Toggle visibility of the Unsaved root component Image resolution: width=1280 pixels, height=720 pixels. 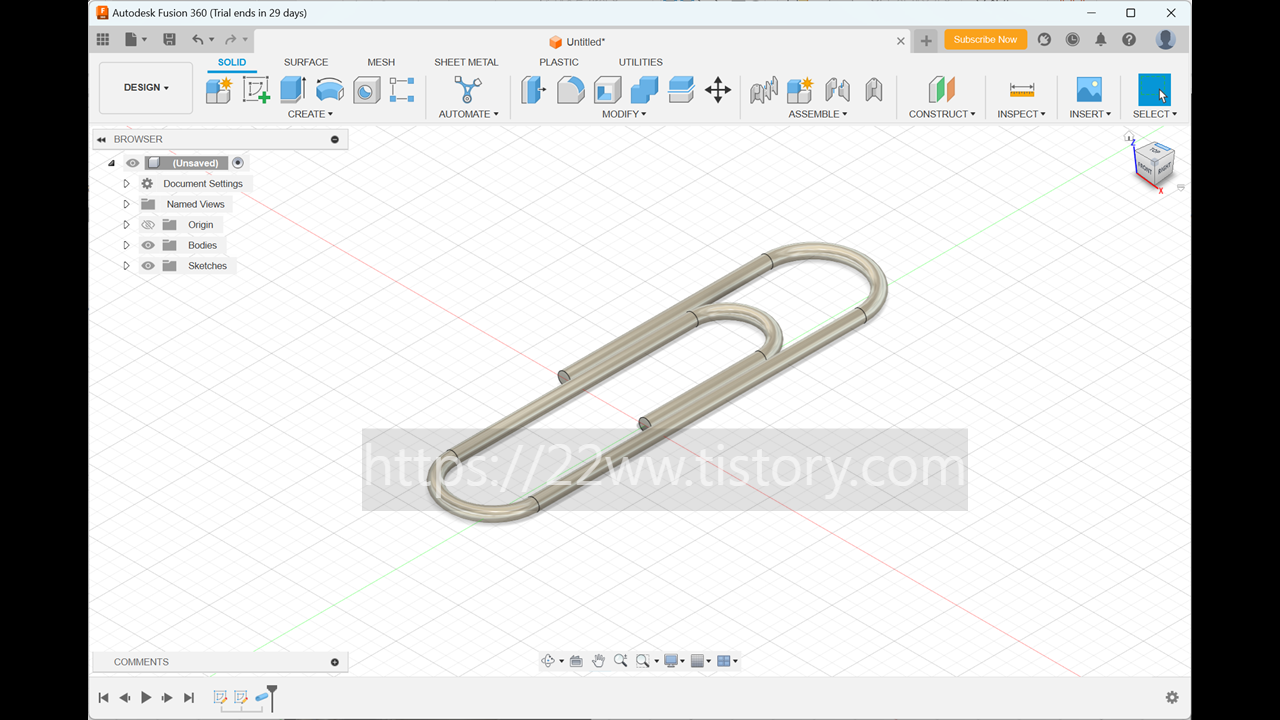pyautogui.click(x=132, y=163)
